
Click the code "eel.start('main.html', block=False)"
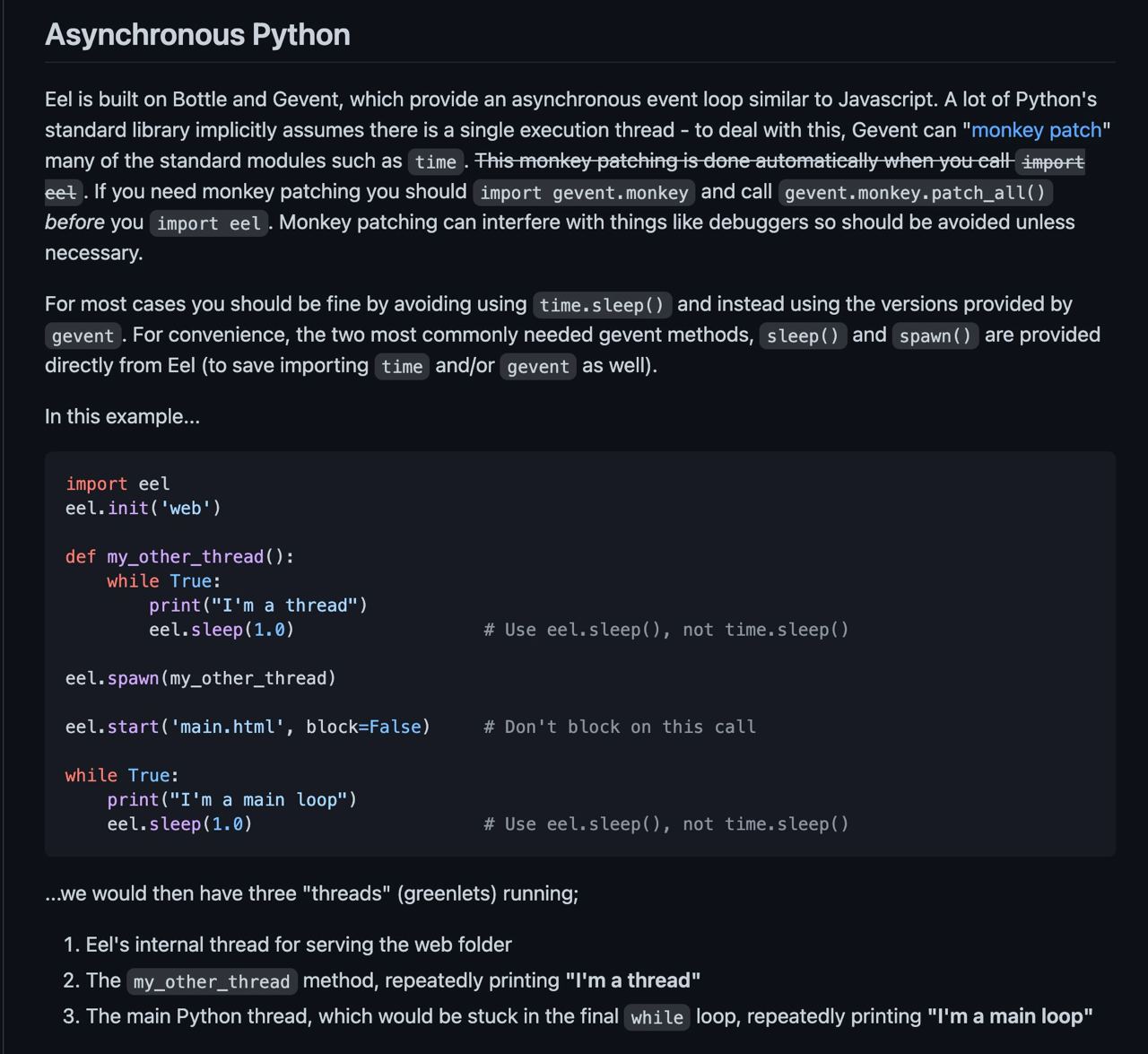(x=248, y=726)
